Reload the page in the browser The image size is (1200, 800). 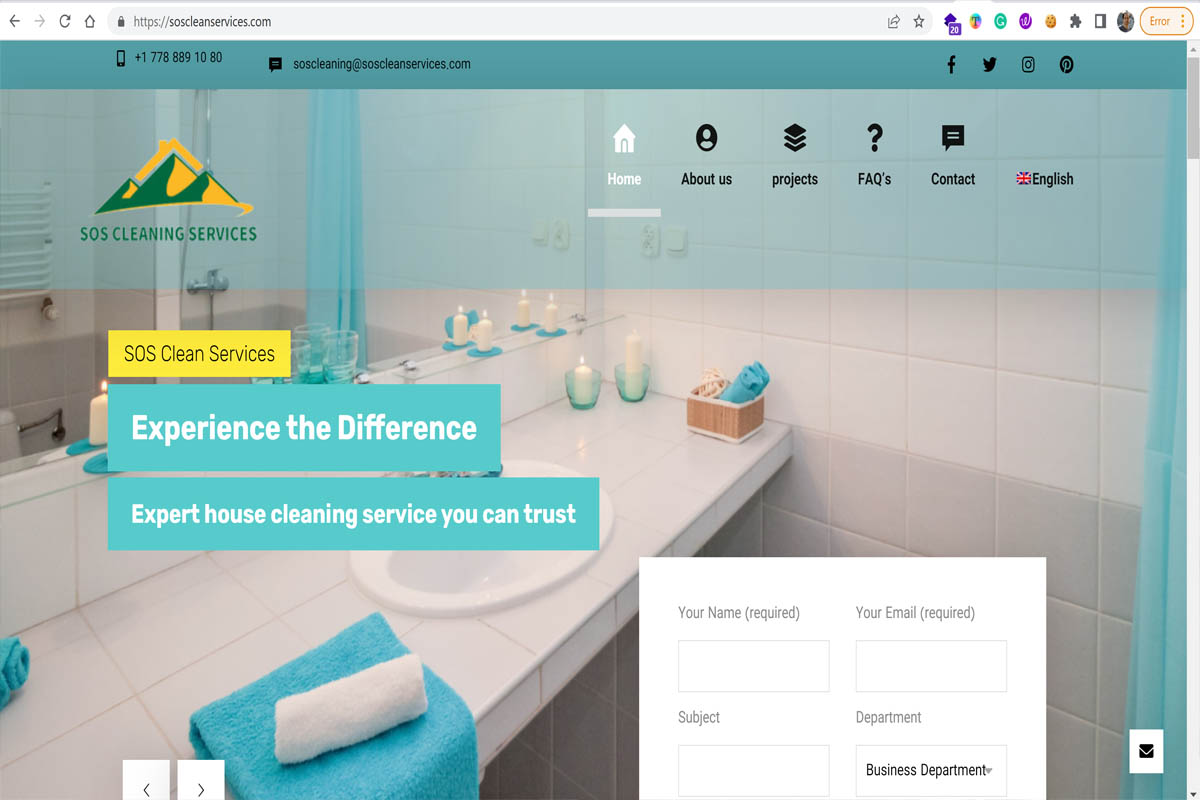coord(65,21)
